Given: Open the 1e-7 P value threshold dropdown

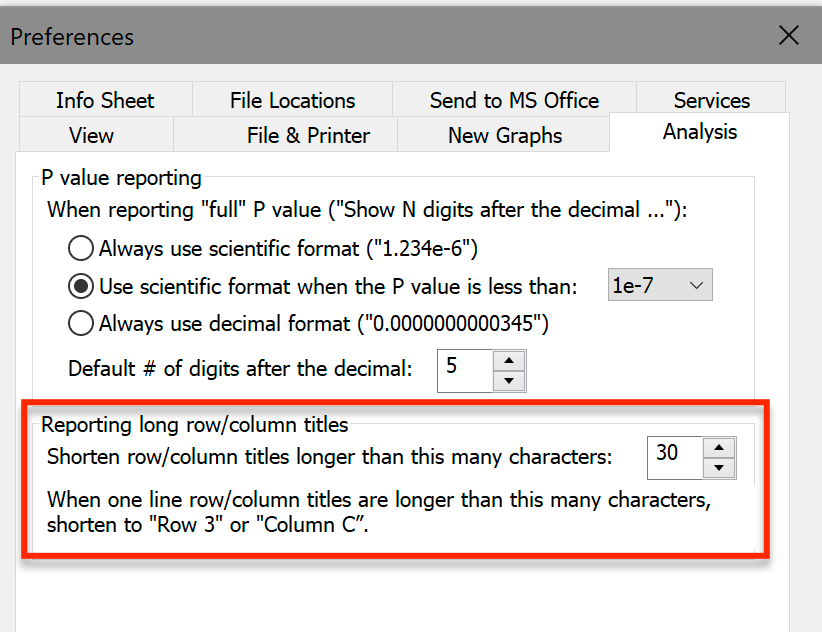Looking at the screenshot, I should coord(660,286).
